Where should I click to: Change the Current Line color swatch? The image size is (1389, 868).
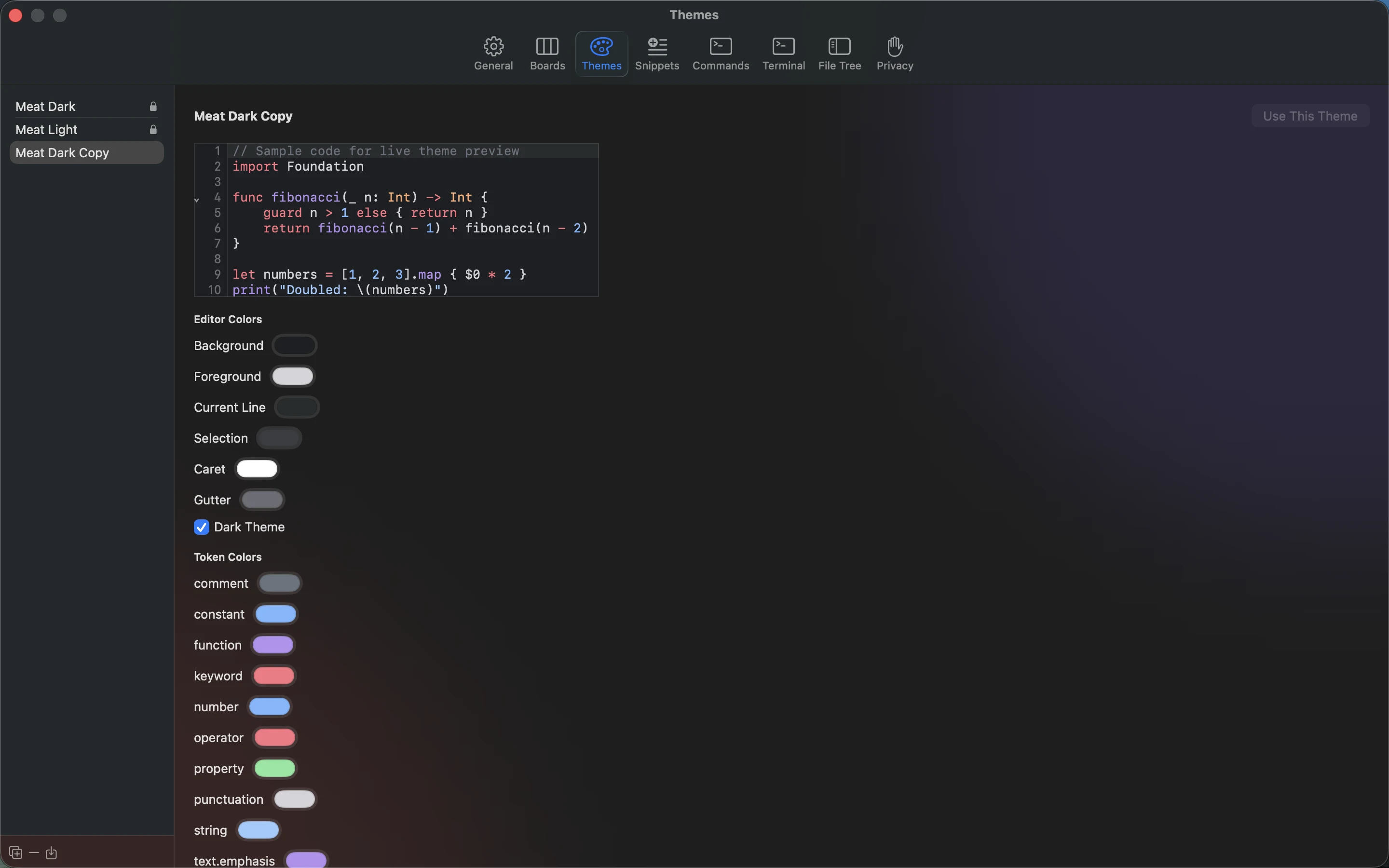point(297,407)
